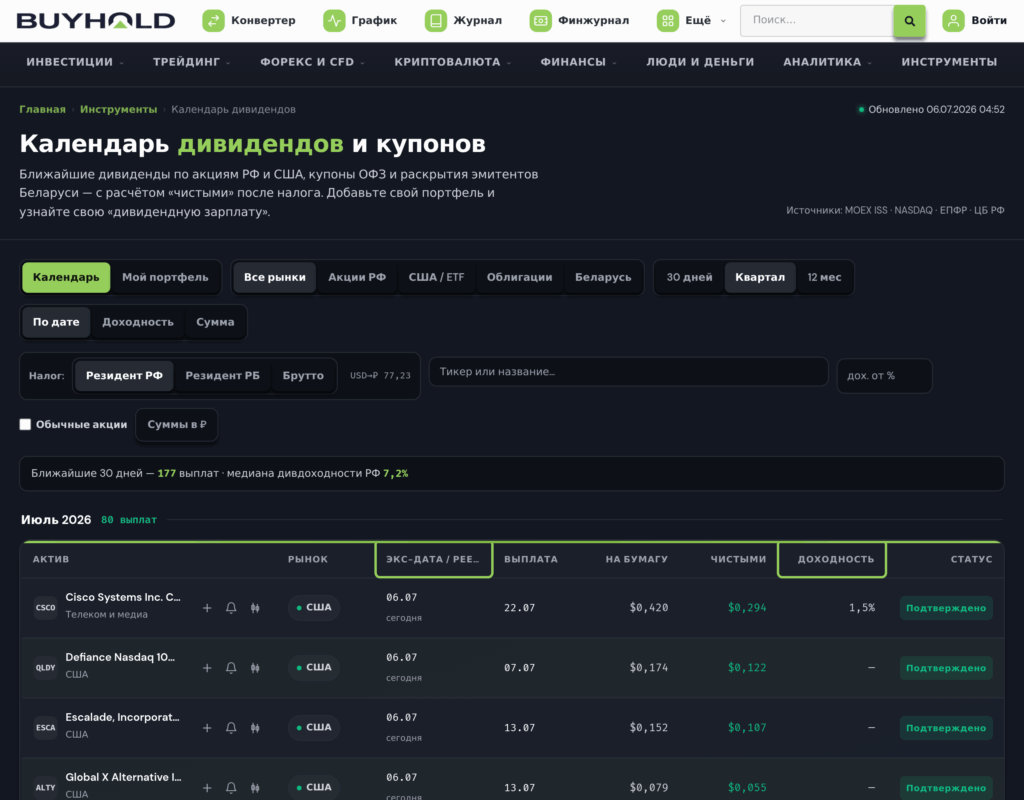The width and height of the screenshot is (1024, 800).
Task: Click the ESCA ticker badge
Action: coord(46,728)
